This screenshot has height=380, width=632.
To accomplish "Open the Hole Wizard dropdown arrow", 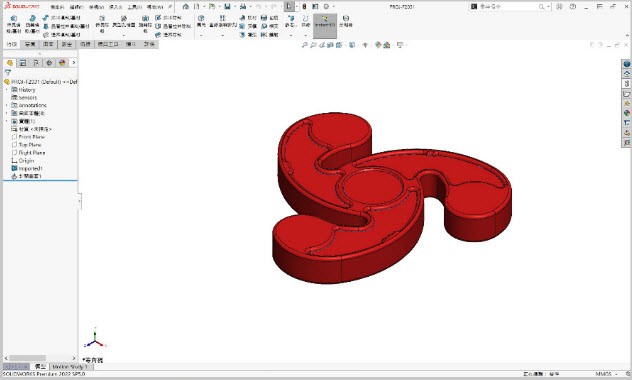I will pos(124,35).
